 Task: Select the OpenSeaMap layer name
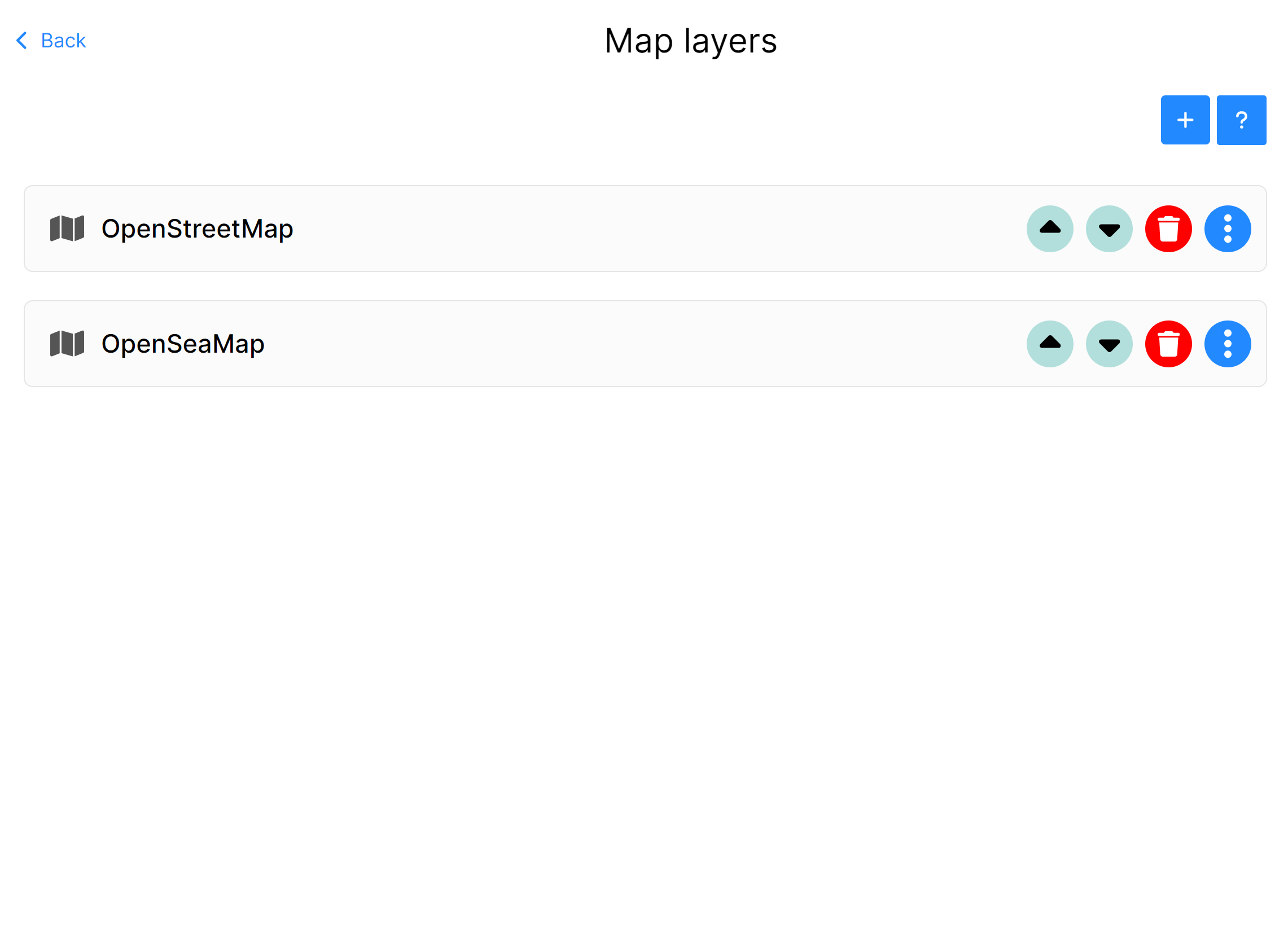183,344
